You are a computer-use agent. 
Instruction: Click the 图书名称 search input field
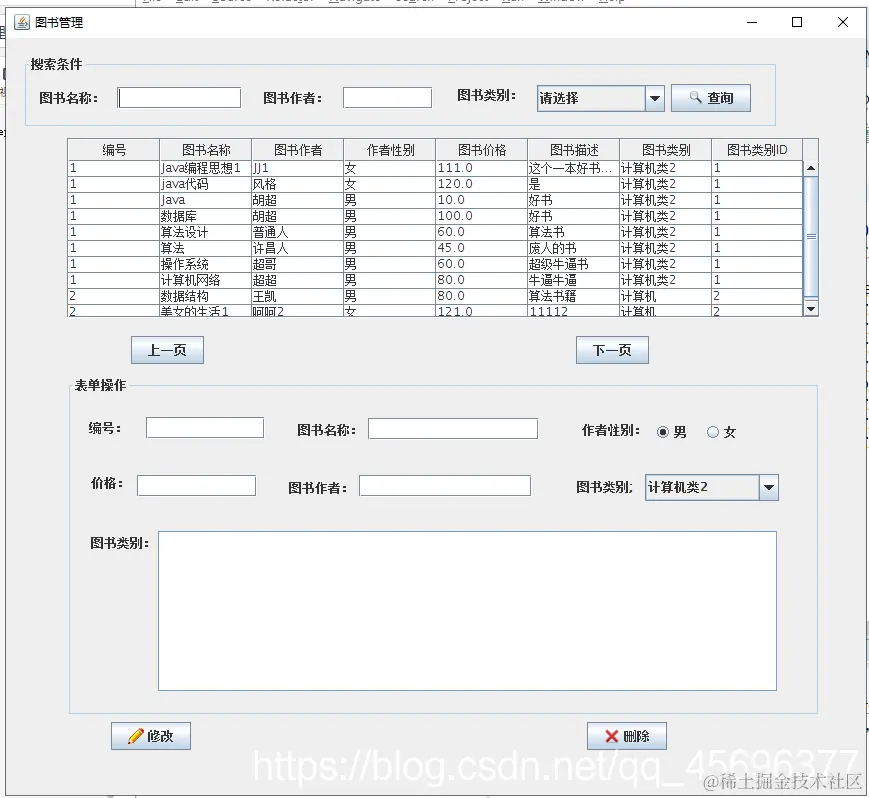point(179,97)
